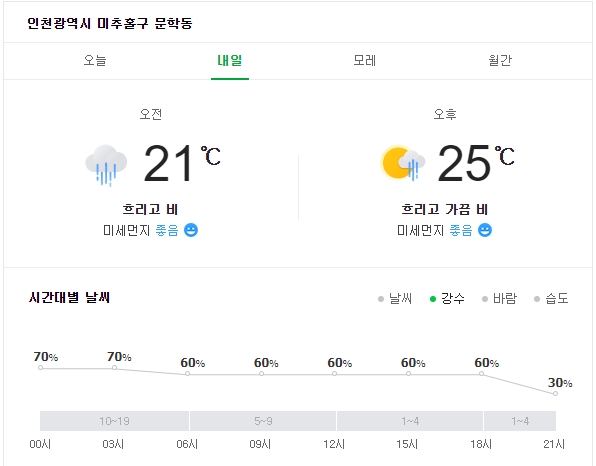The height and width of the screenshot is (466, 596).
Task: Click the morning 미세먼지 좋음 link
Action: click(x=150, y=230)
